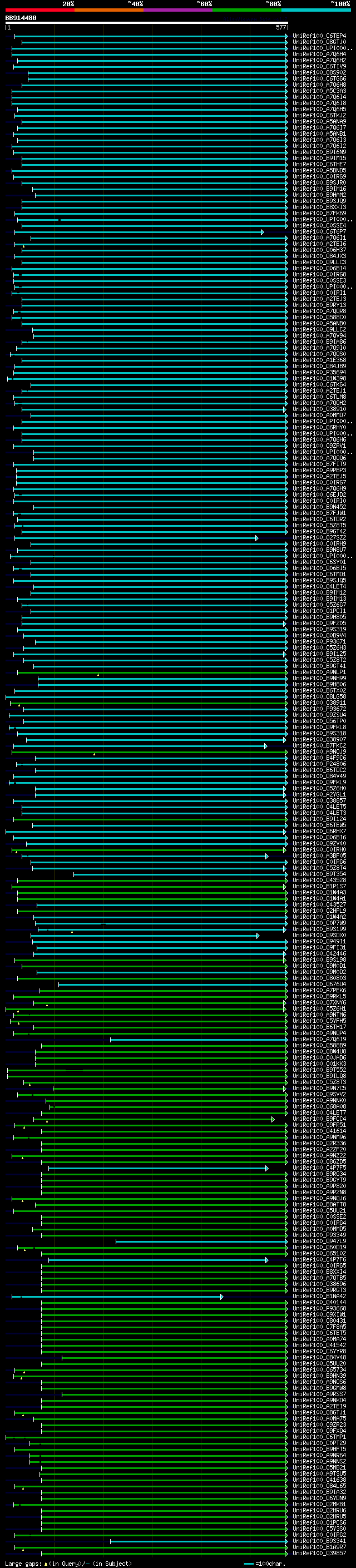Click the =100char. scale legend
The width and height of the screenshot is (356, 1568).
[264, 1563]
